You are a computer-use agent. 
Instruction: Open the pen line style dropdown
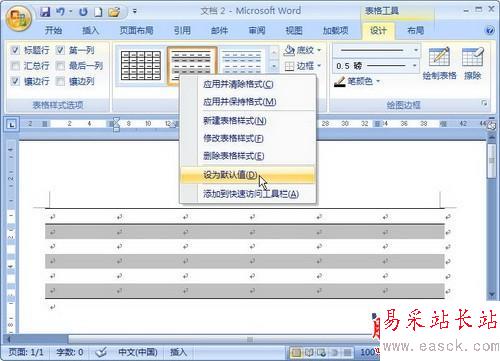pos(416,50)
